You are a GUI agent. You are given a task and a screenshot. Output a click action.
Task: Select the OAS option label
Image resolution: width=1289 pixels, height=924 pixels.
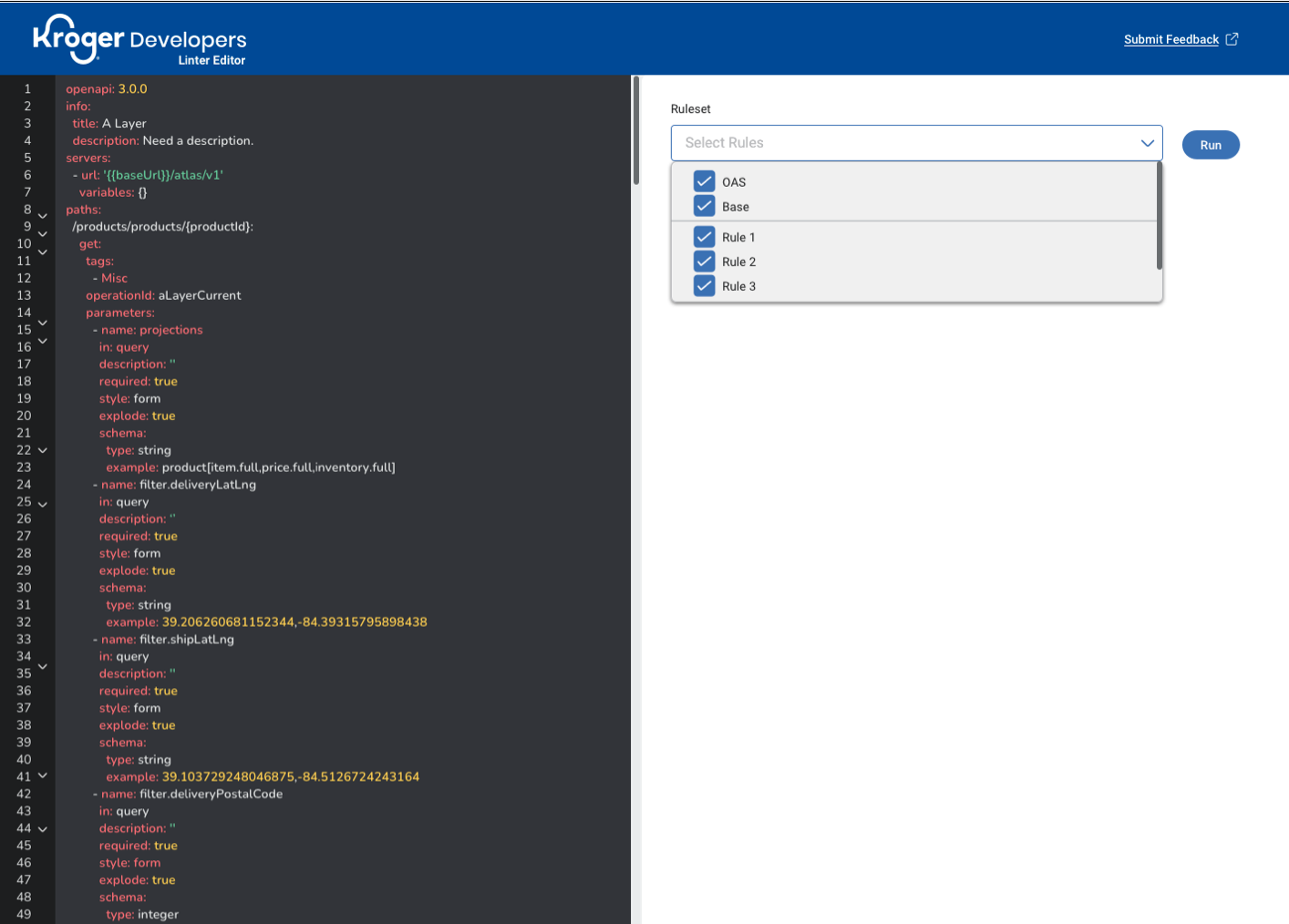point(734,182)
